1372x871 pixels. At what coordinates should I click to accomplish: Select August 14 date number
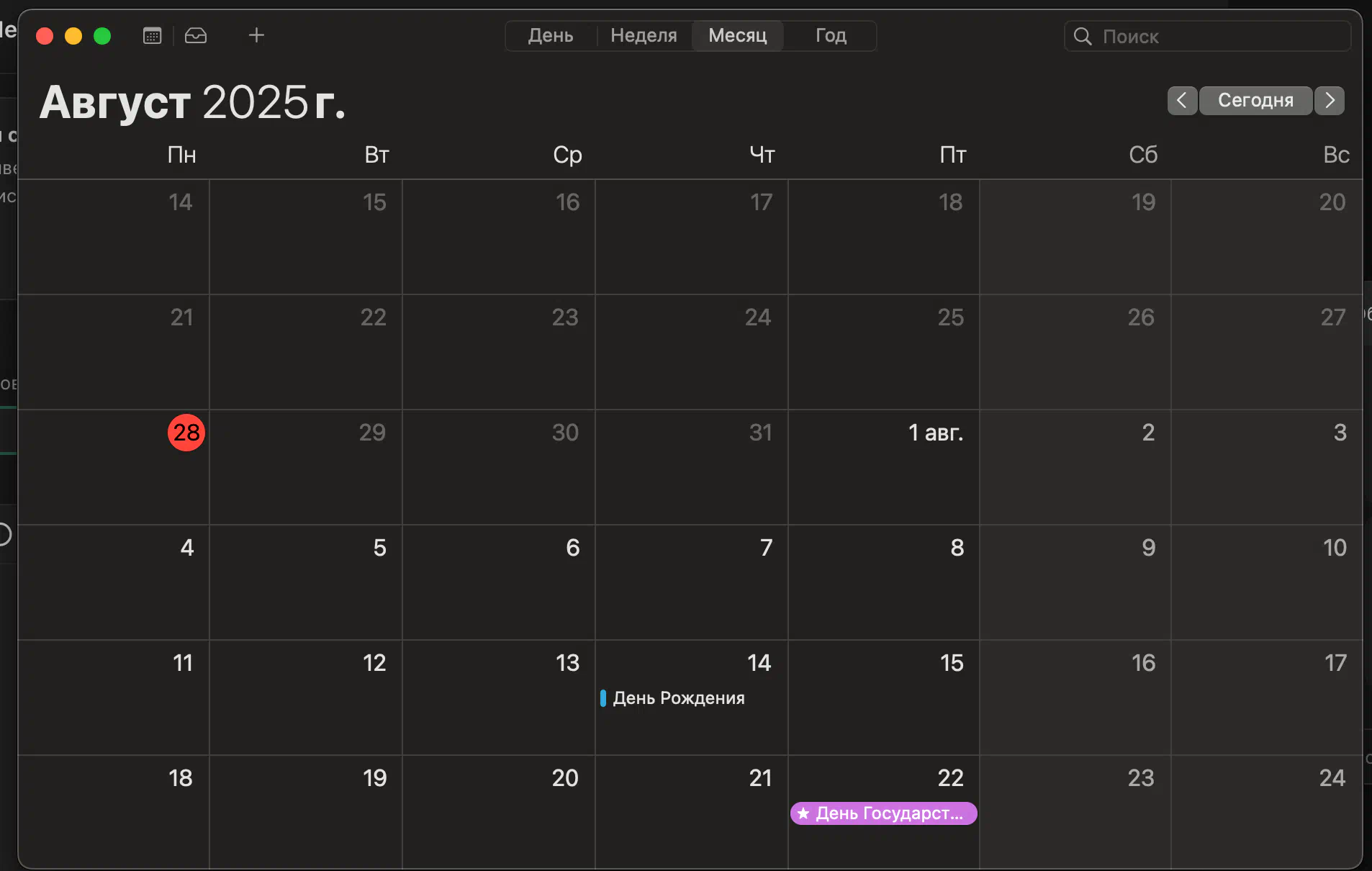point(759,663)
